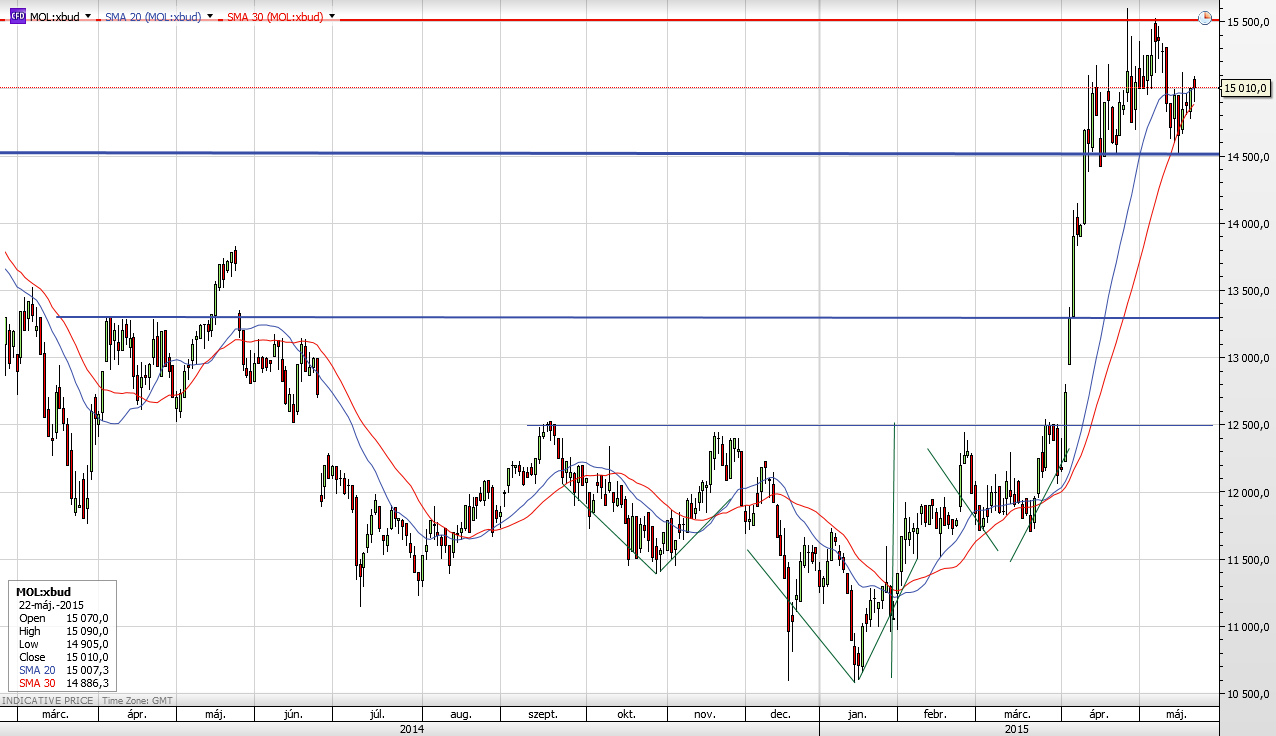
Task: Select the gray horizontal line at 12 500
Action: click(870, 425)
